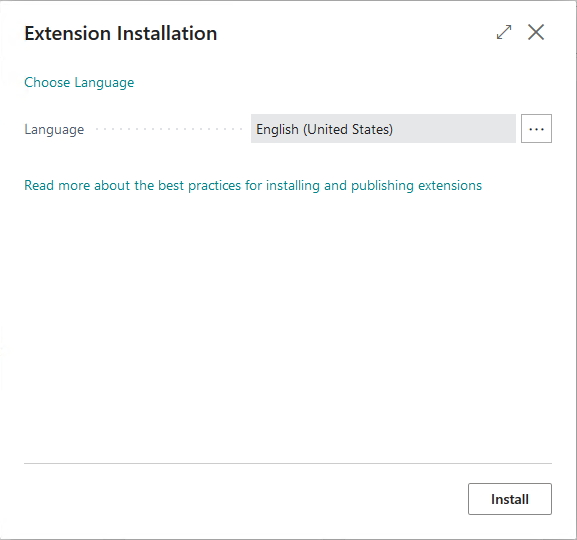Image resolution: width=577 pixels, height=540 pixels.
Task: Click the dotted leader beside Language label
Action: point(169,129)
